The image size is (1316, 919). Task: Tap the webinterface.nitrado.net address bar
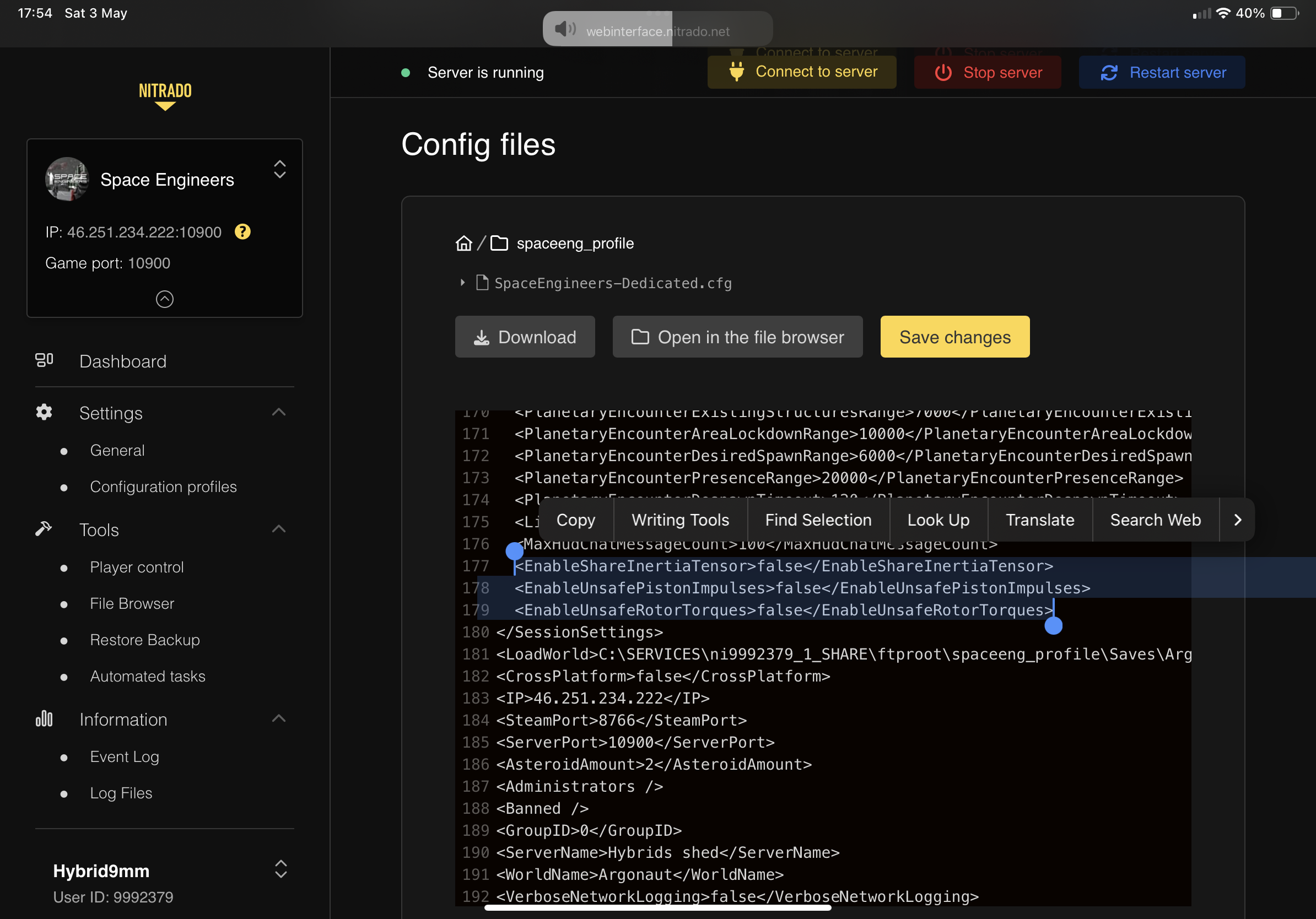pyautogui.click(x=657, y=29)
